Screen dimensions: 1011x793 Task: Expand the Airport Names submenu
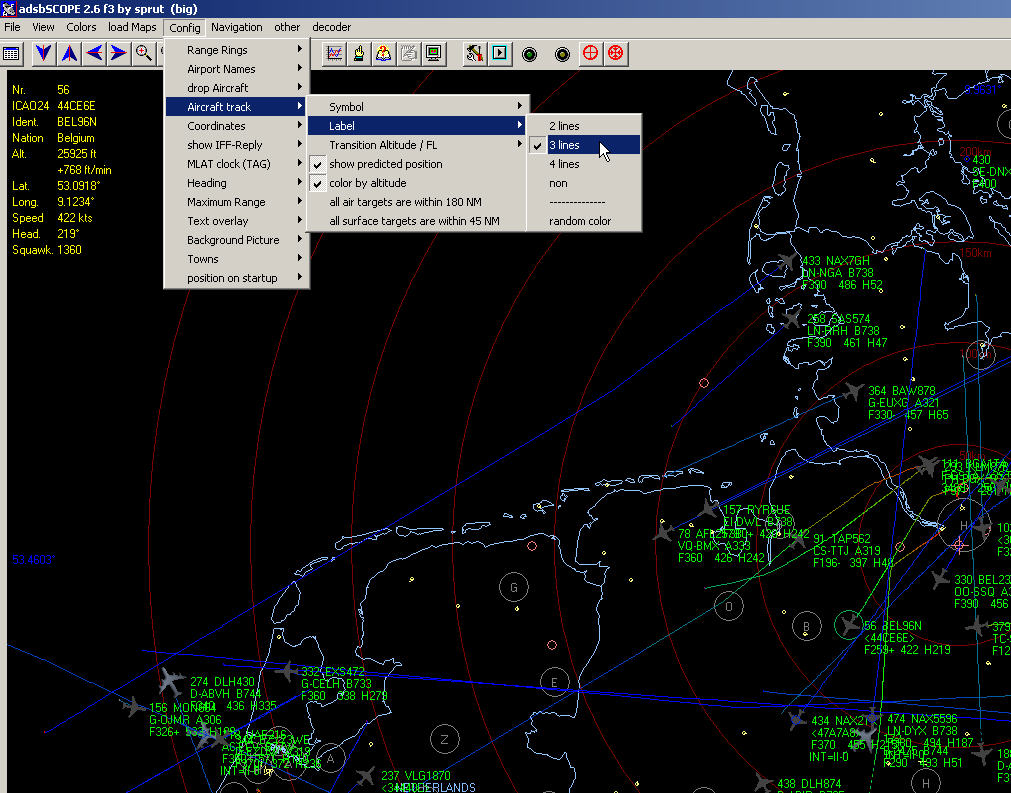237,69
